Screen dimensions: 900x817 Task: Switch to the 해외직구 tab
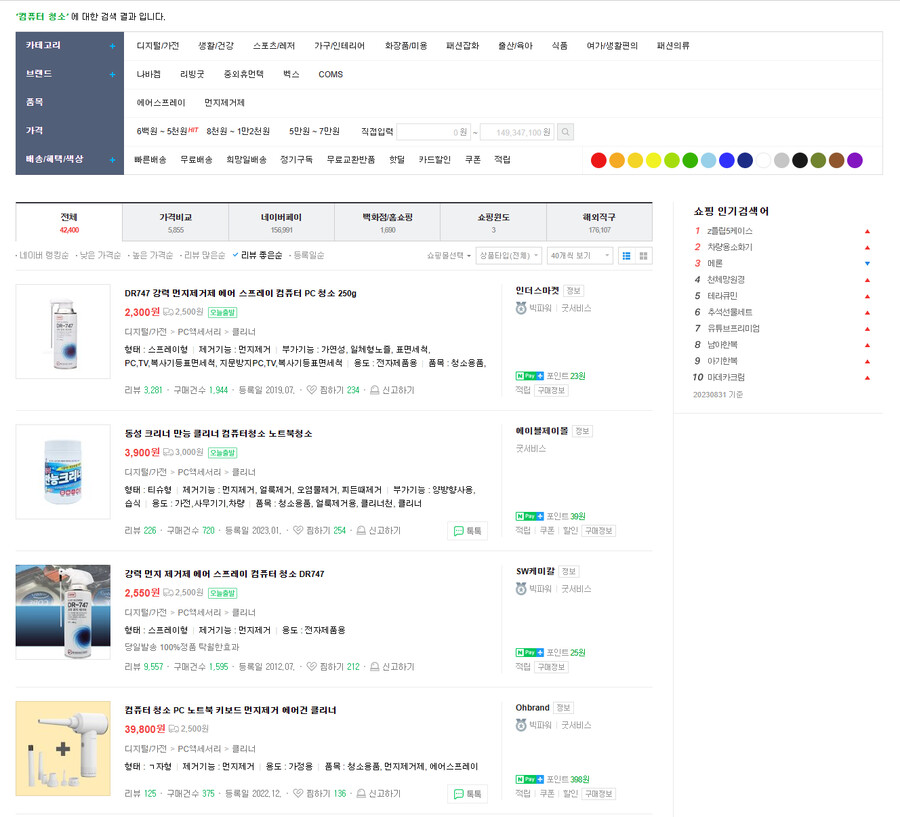tap(599, 223)
